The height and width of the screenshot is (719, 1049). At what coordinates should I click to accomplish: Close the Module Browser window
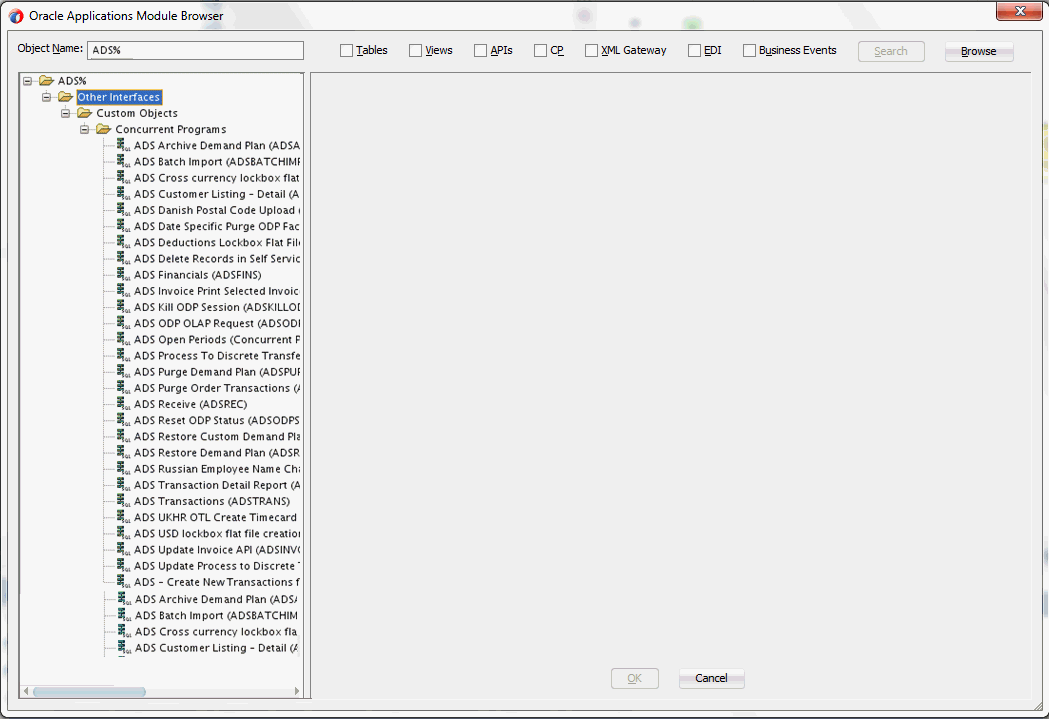click(x=1020, y=11)
